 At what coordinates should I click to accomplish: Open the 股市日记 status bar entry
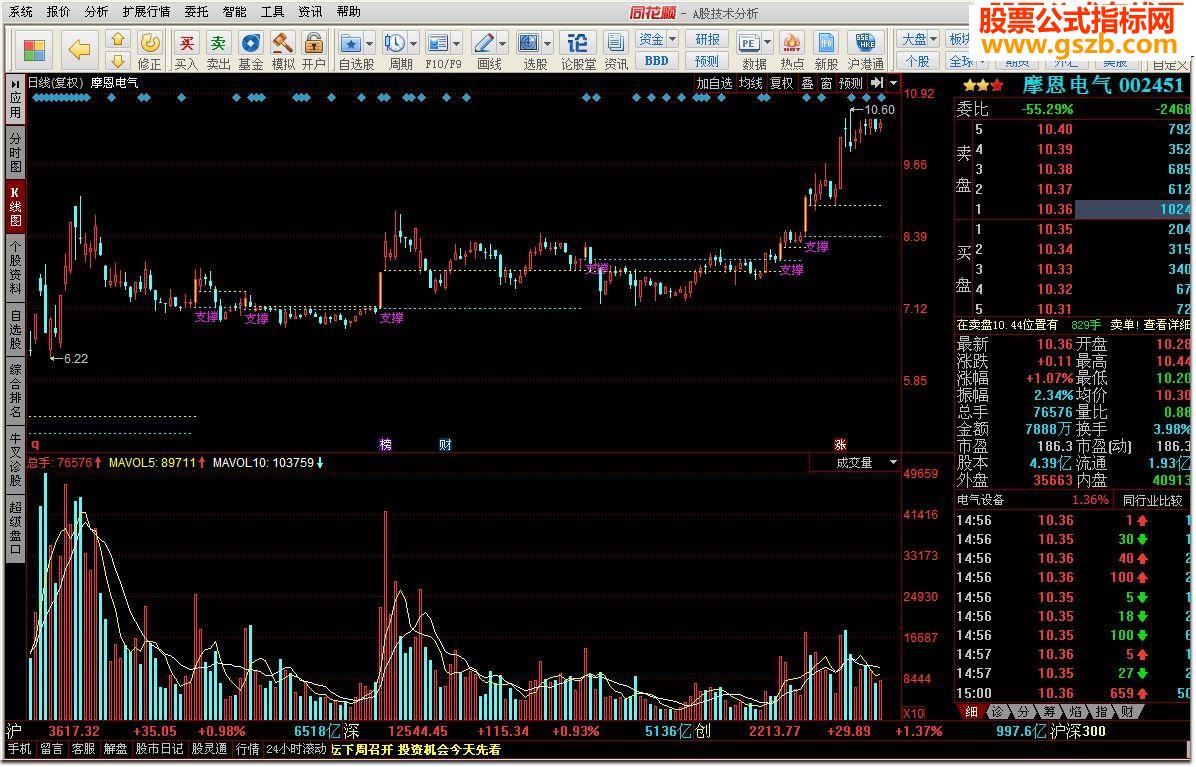point(159,749)
